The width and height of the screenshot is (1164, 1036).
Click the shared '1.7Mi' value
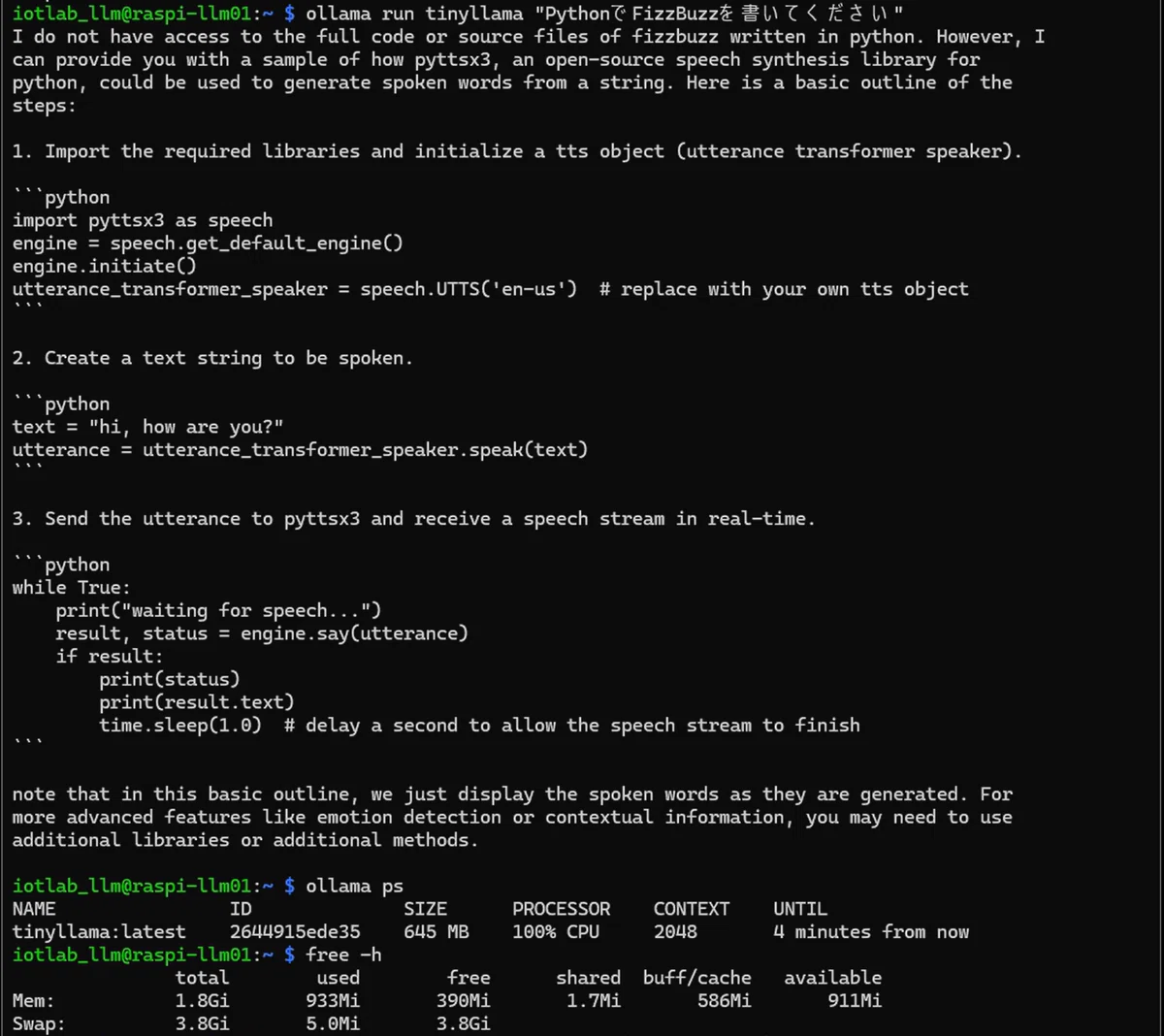pyautogui.click(x=594, y=1001)
